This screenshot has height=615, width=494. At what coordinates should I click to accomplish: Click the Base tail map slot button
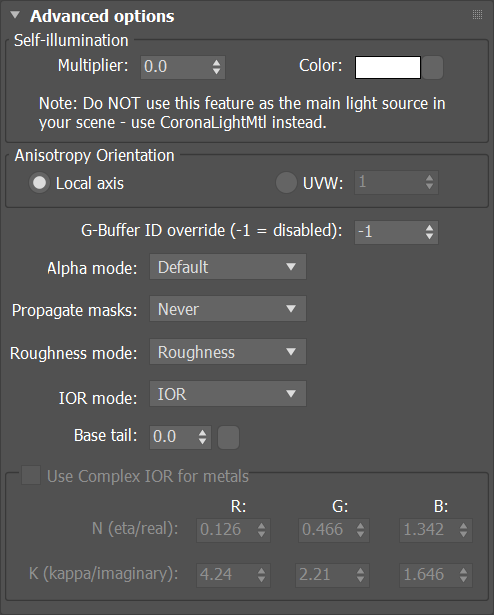228,437
